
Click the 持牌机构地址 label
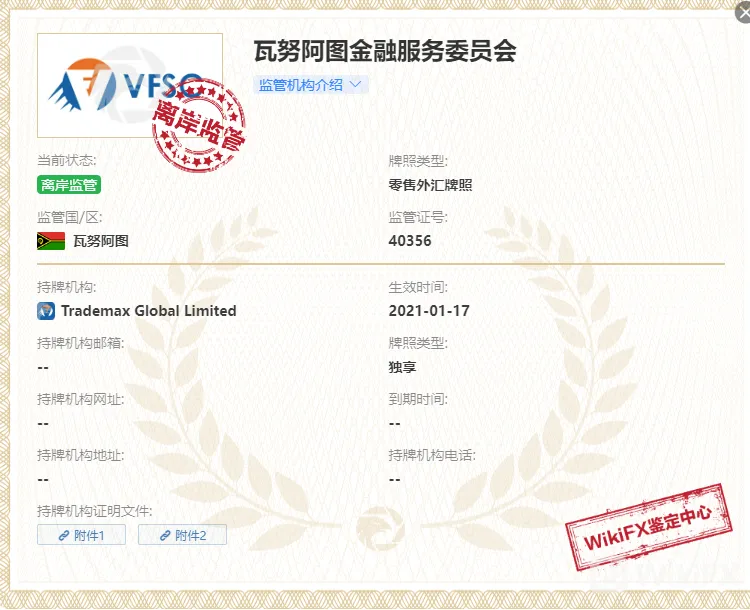[80, 455]
